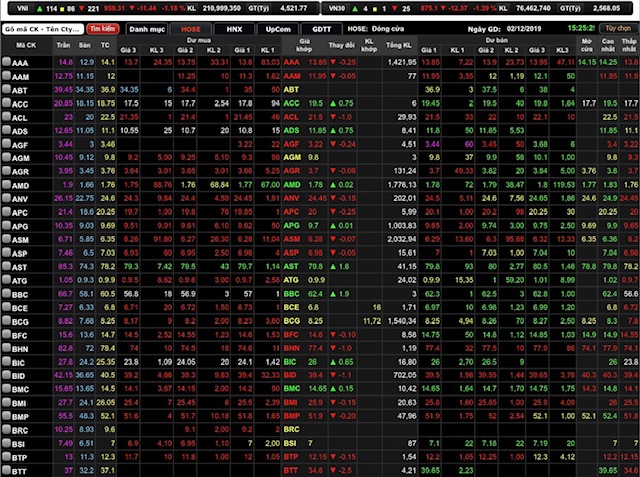640x477 pixels.
Task: Type in the Gõ mã CK field
Action: [x=42, y=29]
